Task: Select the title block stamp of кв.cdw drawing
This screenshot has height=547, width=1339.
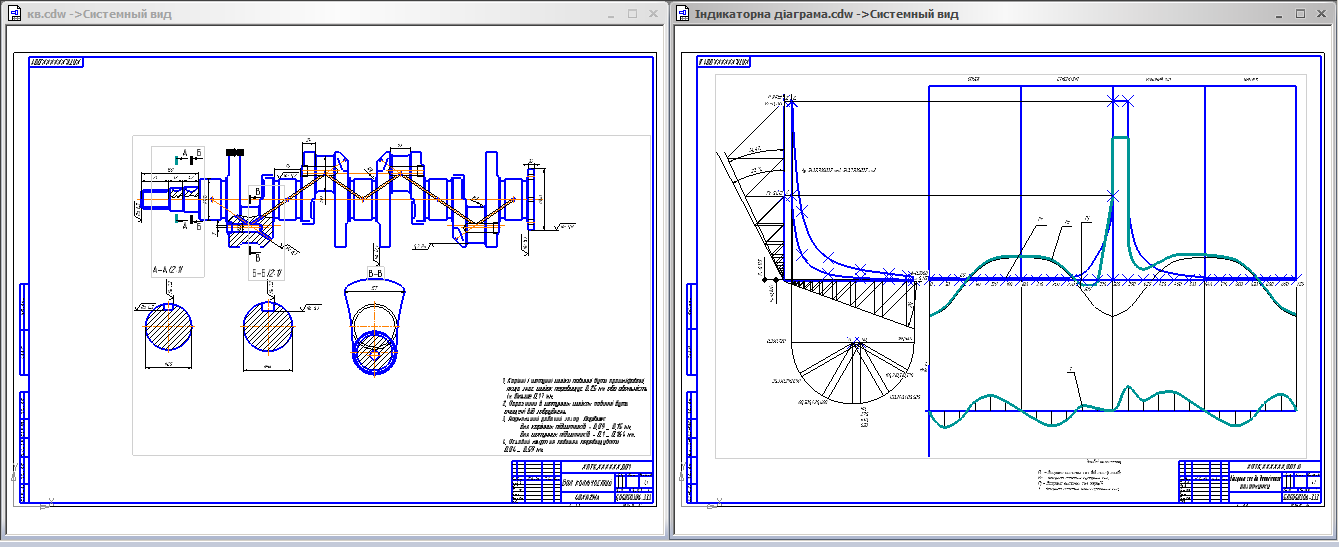Action: tap(582, 483)
